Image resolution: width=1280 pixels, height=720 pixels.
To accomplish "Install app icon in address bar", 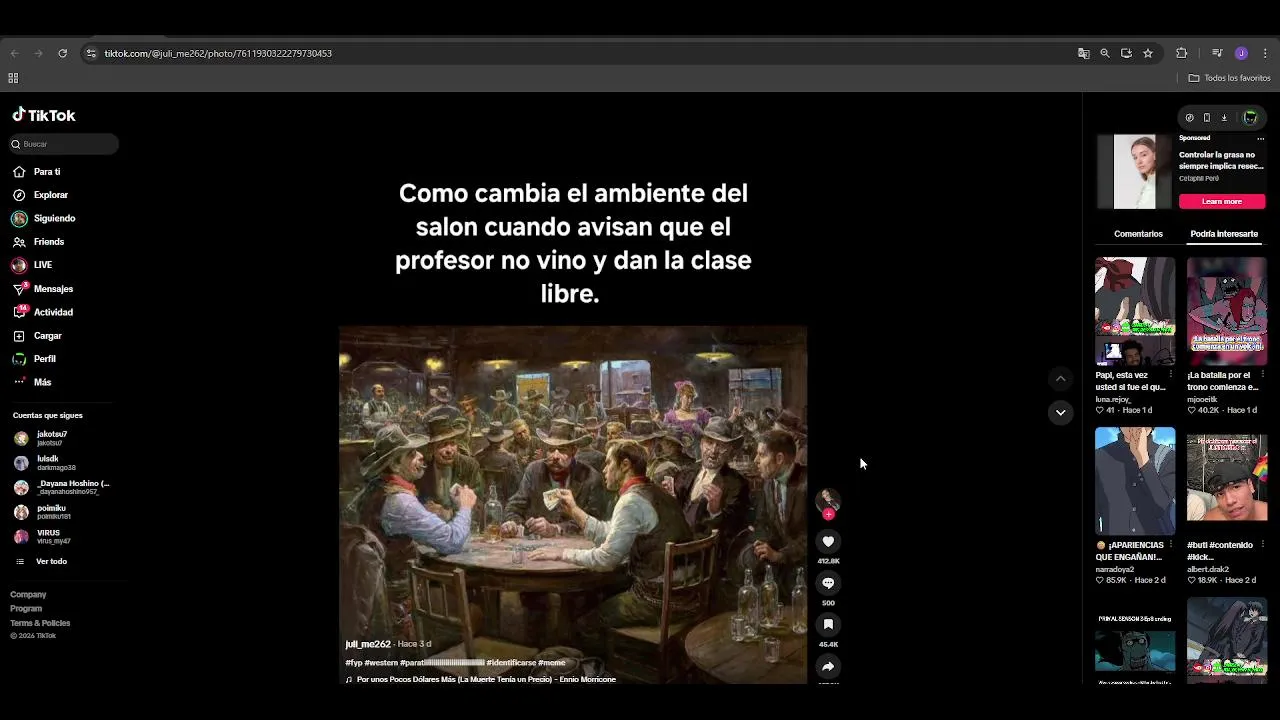I will [x=1126, y=53].
